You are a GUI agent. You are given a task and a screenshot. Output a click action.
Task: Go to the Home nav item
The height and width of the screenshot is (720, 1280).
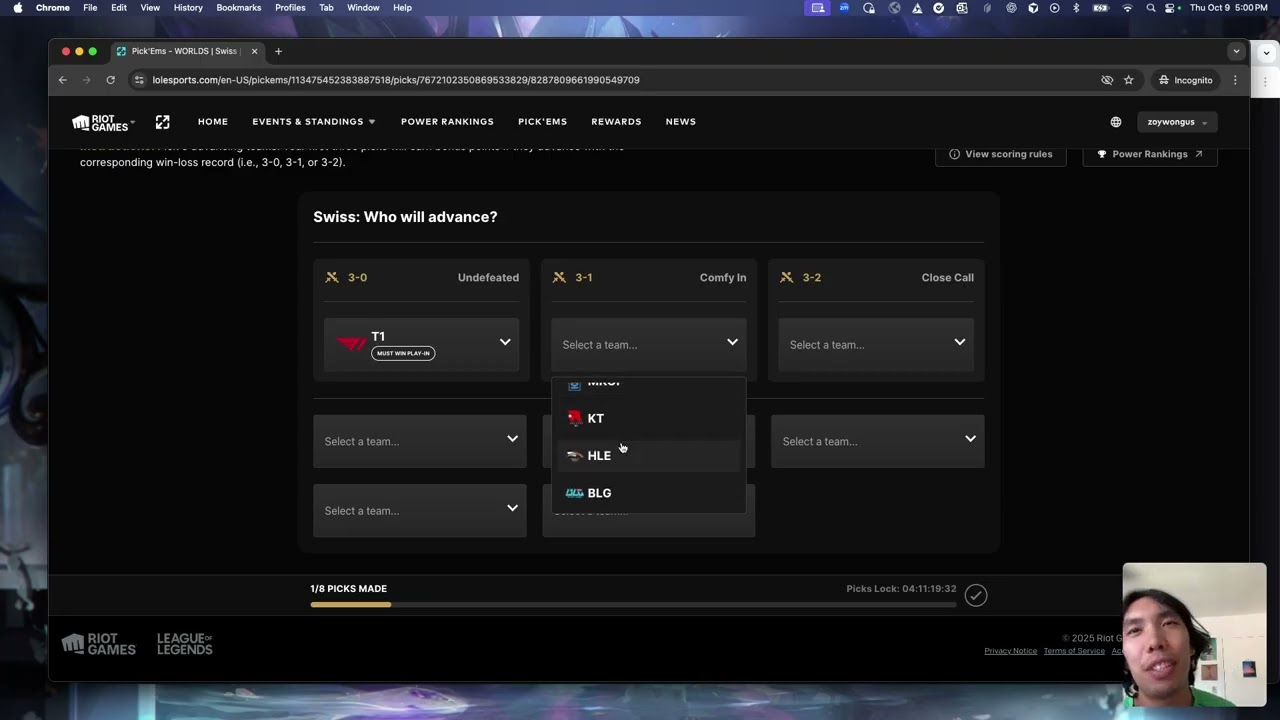click(213, 122)
